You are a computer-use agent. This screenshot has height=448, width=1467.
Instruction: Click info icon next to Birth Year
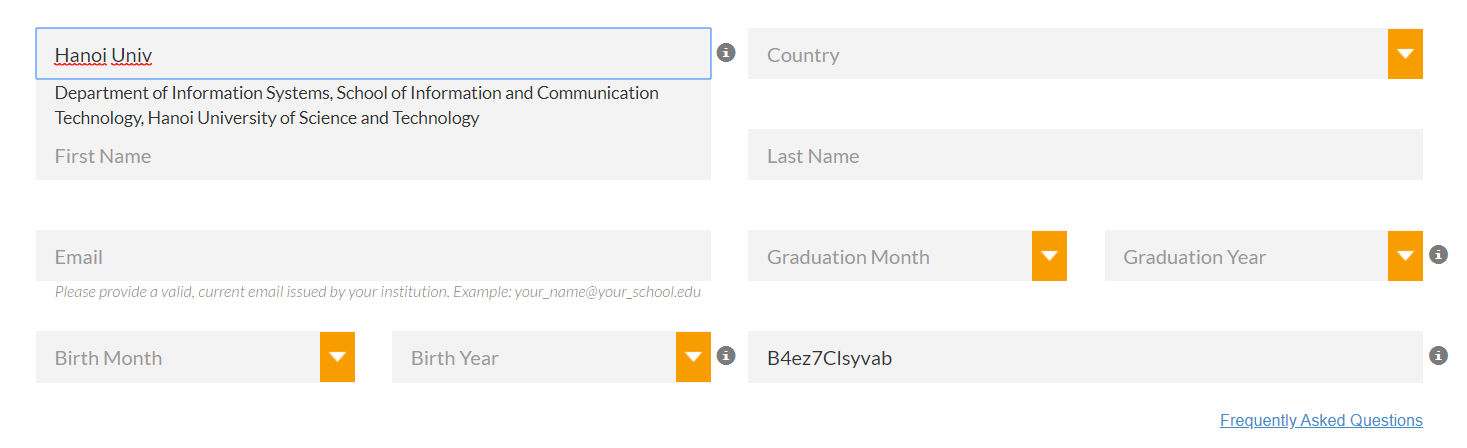pos(726,356)
